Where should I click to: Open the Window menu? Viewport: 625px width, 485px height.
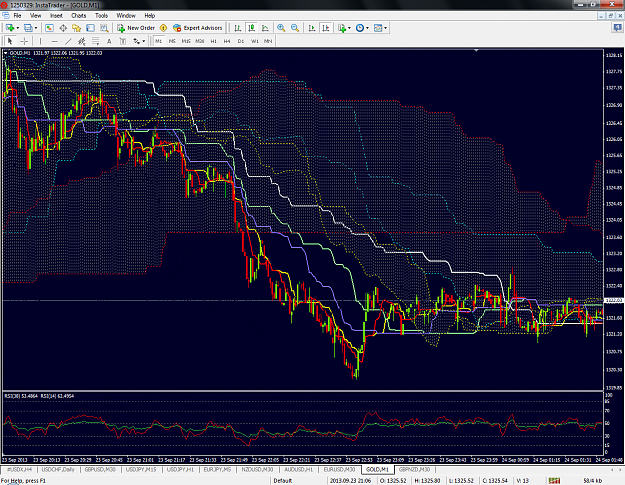click(126, 16)
